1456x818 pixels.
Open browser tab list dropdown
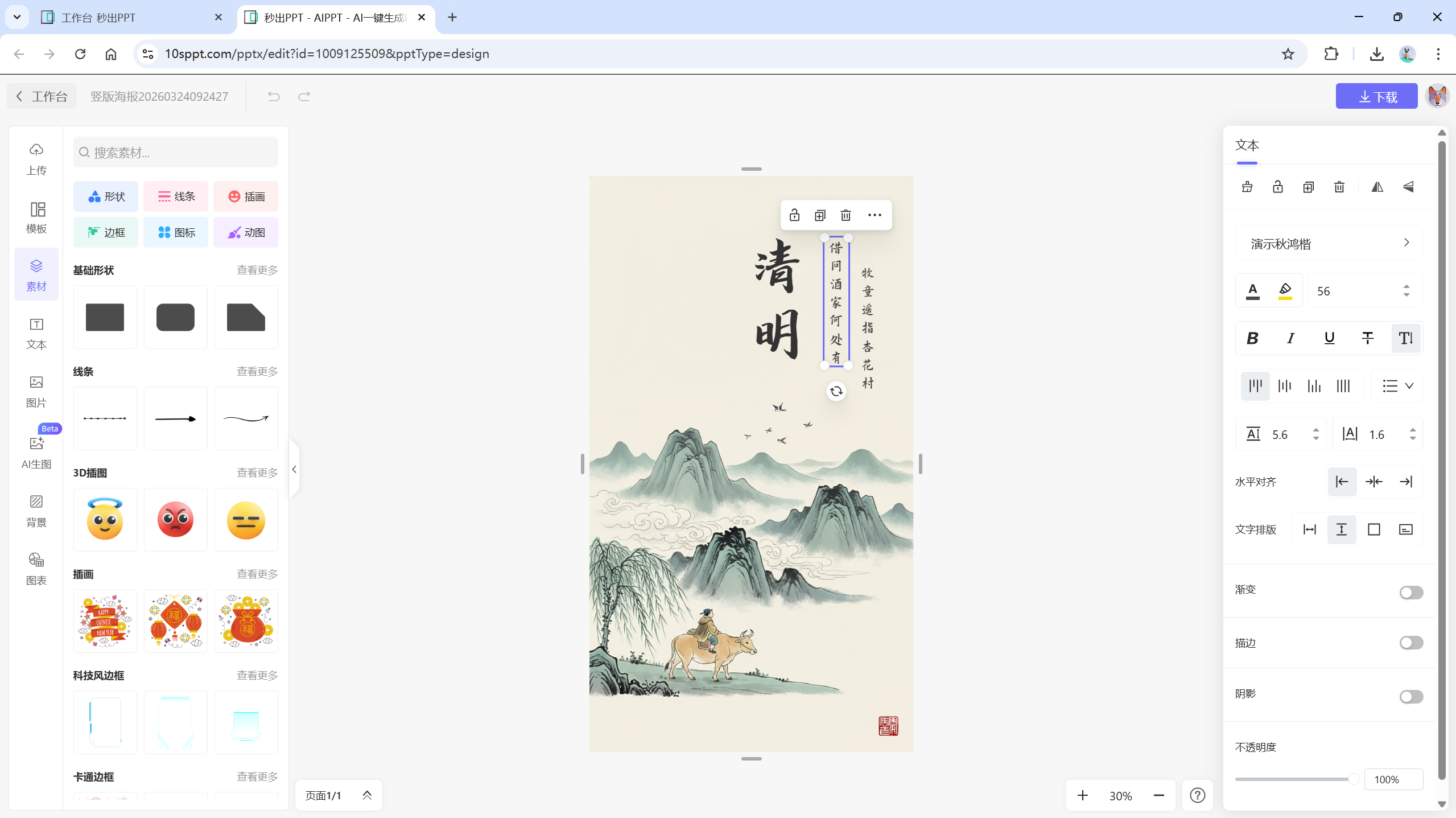(x=17, y=17)
